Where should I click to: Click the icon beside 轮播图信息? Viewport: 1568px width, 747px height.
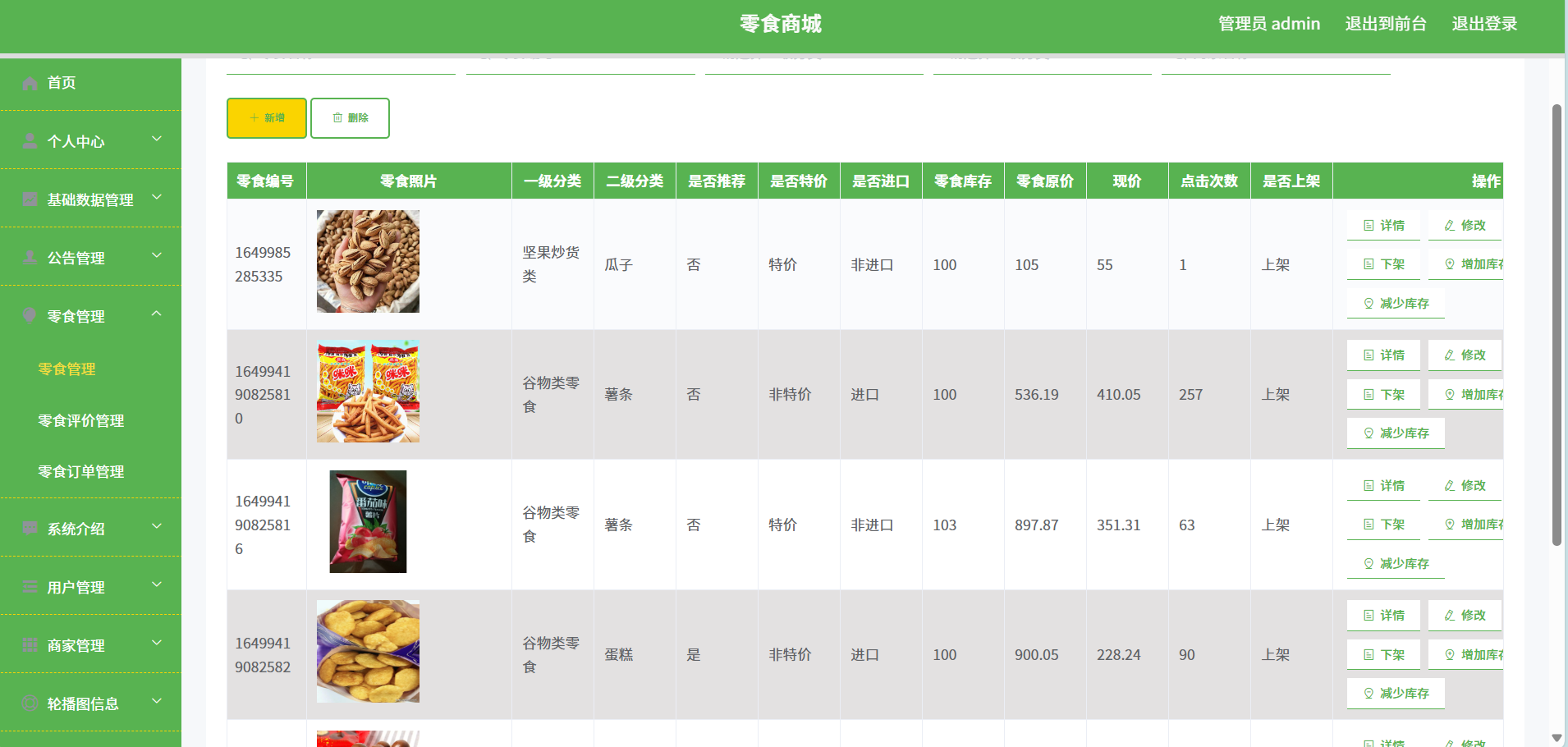30,703
